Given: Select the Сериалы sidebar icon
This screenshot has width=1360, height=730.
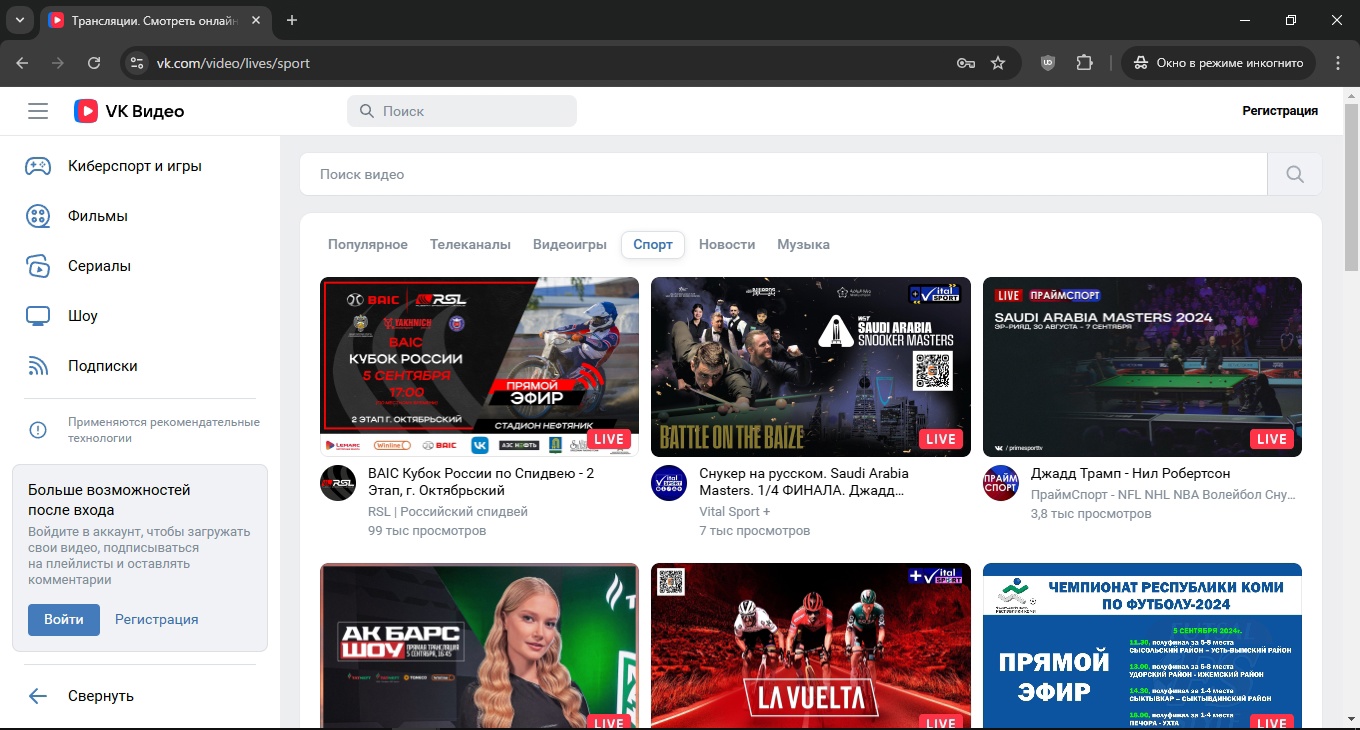Looking at the screenshot, I should click(38, 266).
